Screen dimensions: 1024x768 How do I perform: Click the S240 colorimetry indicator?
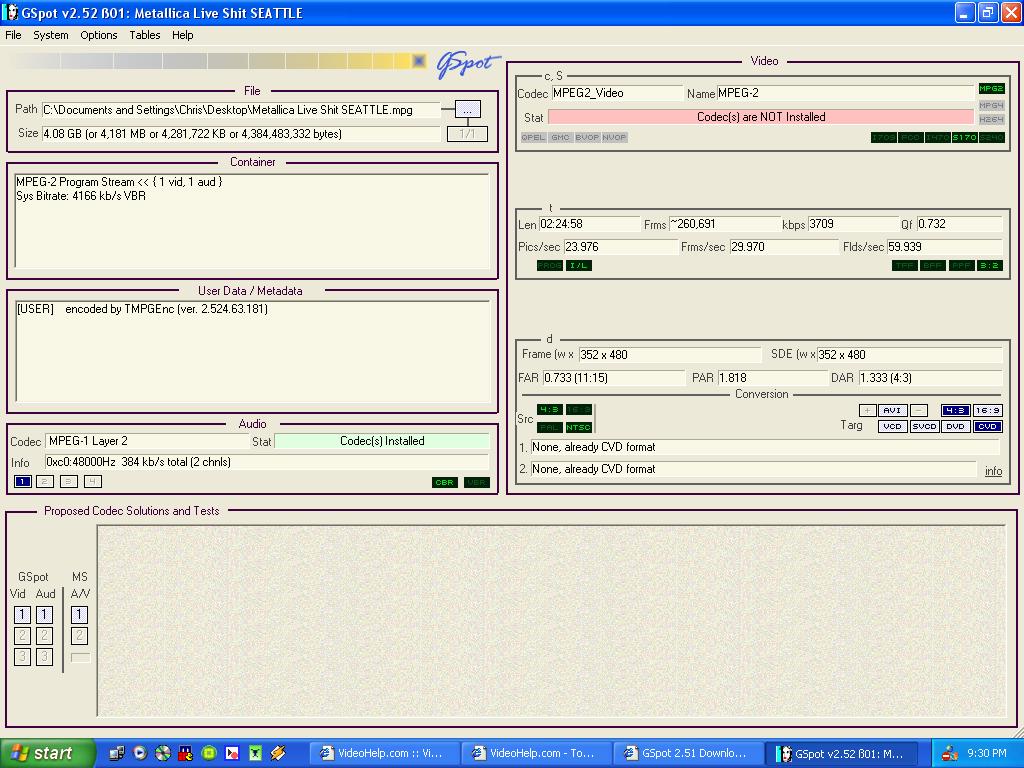point(991,137)
